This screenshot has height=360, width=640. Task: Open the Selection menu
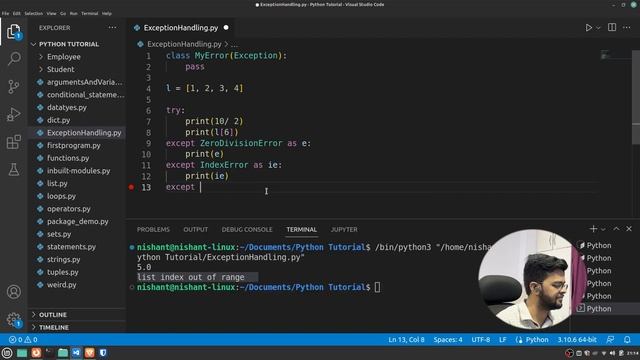(x=33, y=13)
